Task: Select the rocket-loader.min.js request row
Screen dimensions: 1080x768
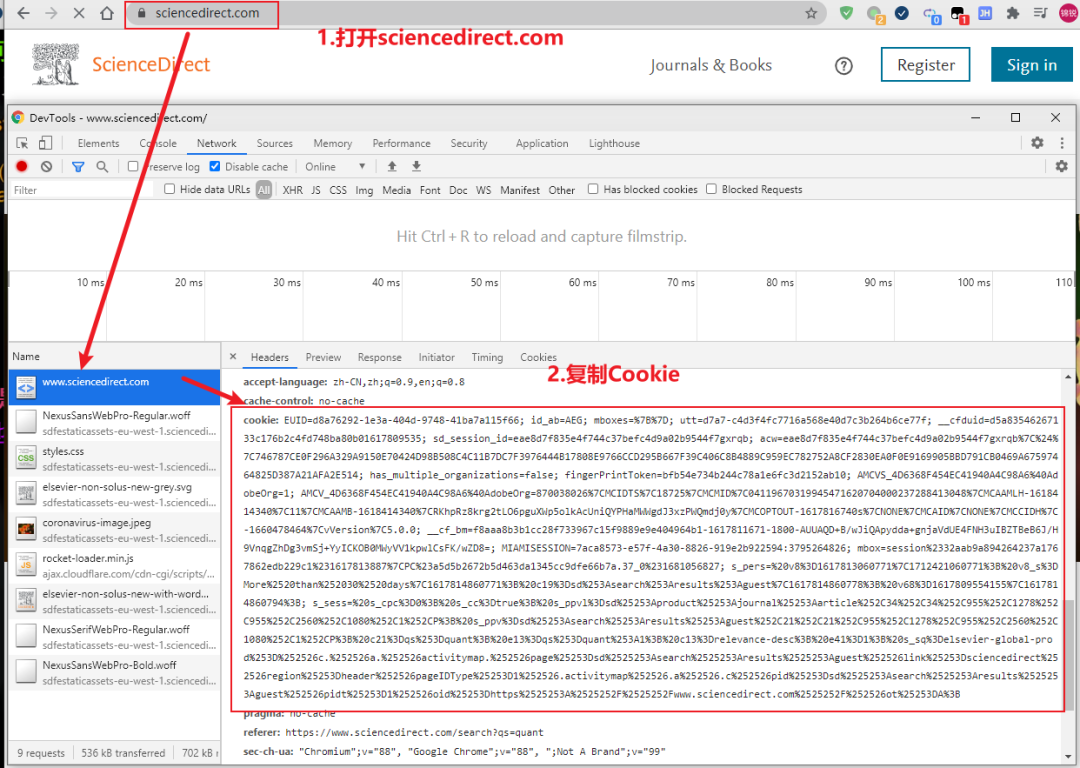Action: pyautogui.click(x=114, y=565)
